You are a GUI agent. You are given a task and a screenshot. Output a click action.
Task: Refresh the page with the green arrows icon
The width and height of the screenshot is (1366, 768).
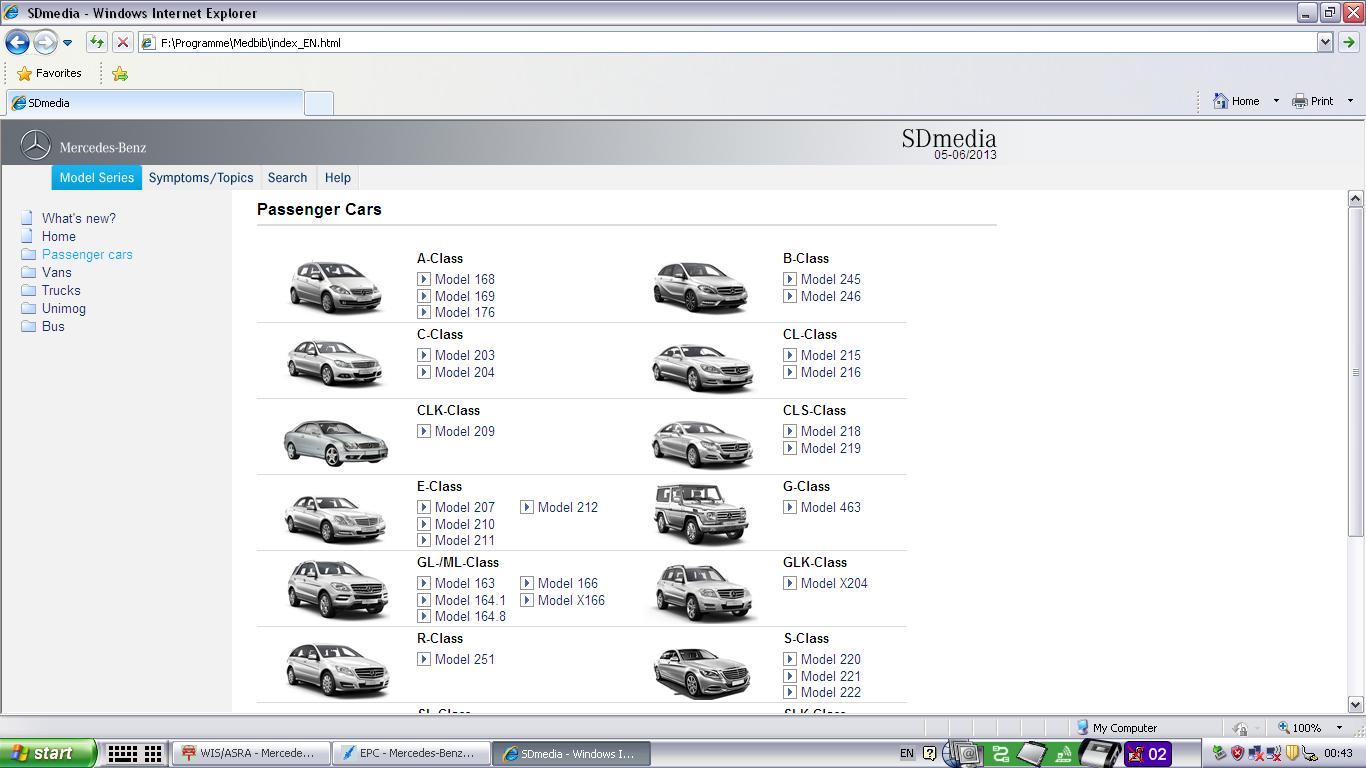click(x=96, y=42)
